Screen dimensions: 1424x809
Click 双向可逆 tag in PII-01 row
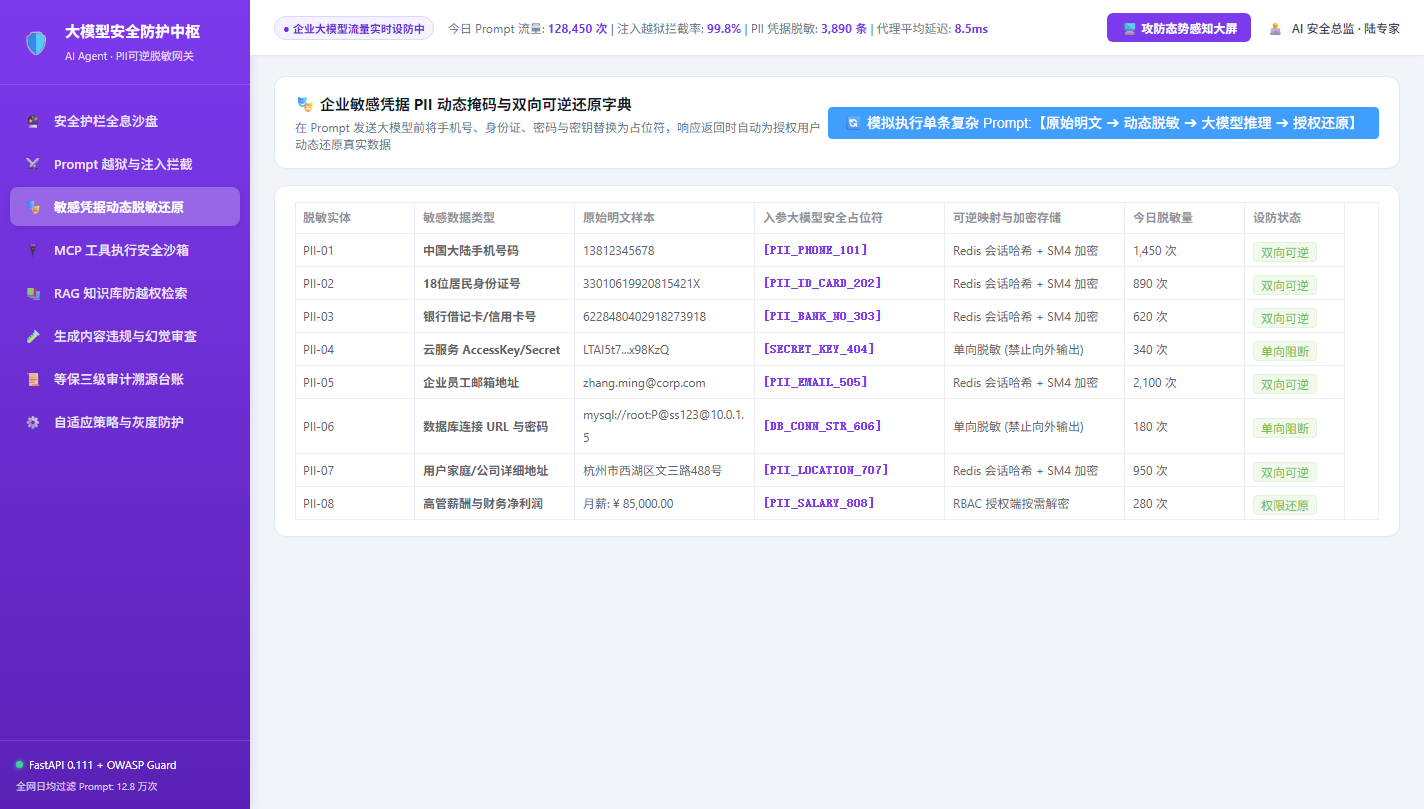click(x=1285, y=252)
